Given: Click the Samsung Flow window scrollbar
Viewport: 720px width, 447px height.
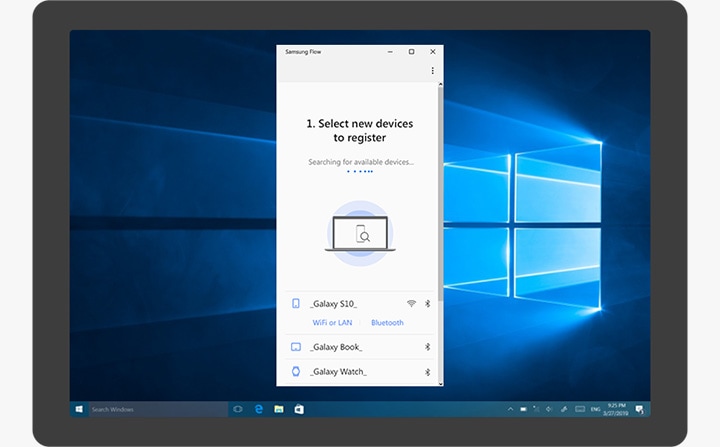Looking at the screenshot, I should point(440,180).
